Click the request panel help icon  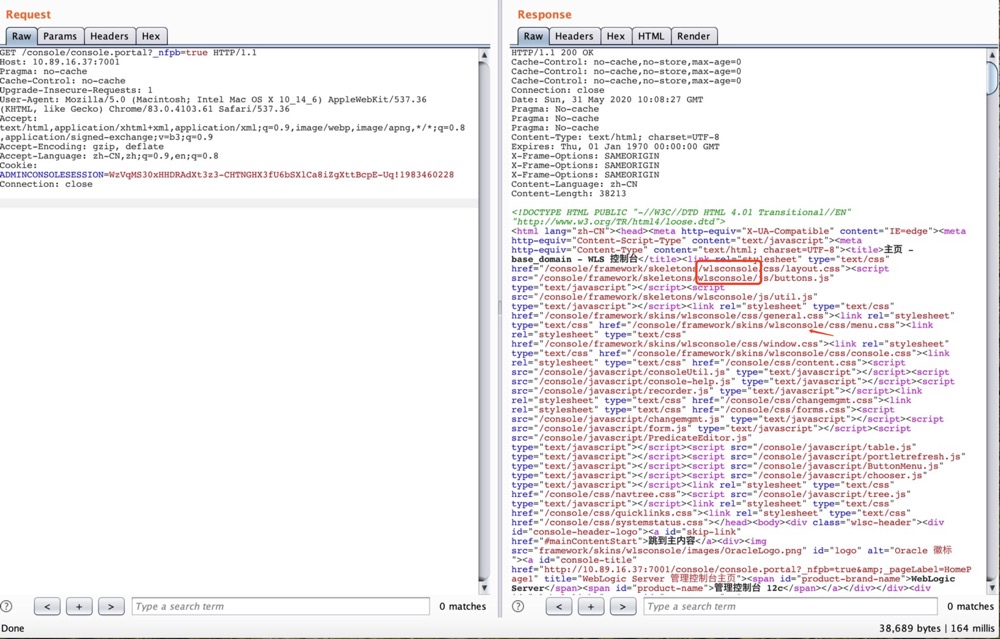7,606
